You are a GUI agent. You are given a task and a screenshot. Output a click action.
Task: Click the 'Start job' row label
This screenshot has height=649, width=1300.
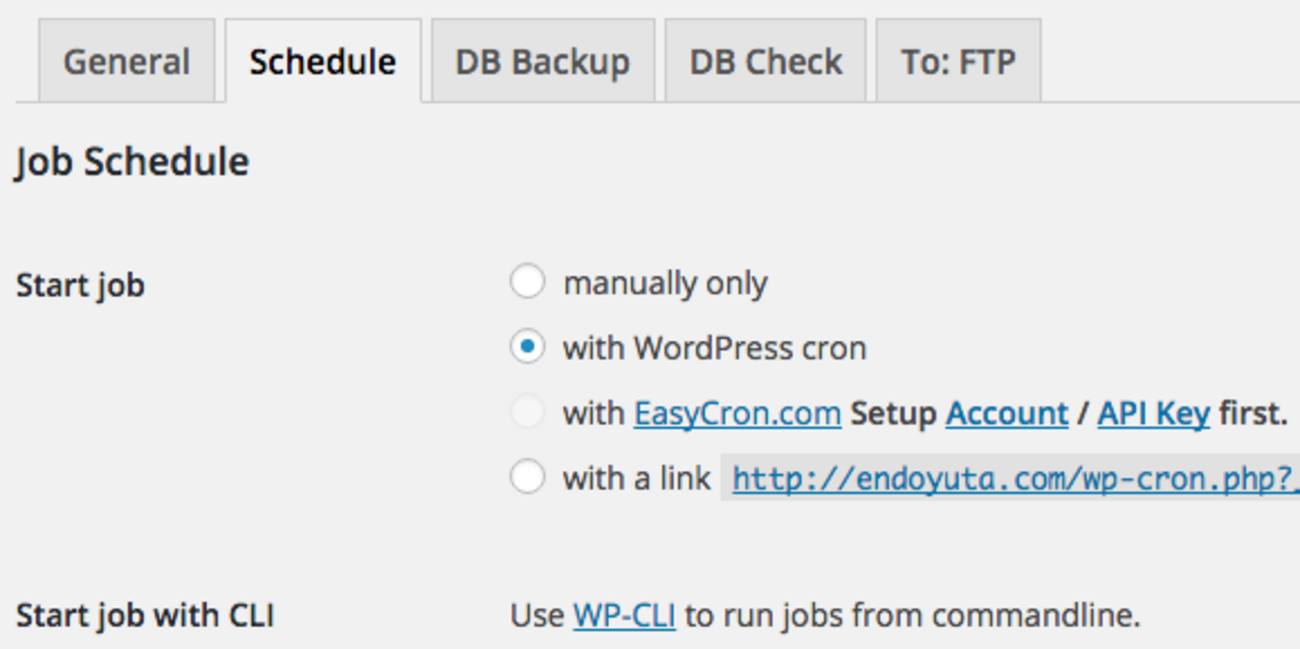(x=80, y=286)
